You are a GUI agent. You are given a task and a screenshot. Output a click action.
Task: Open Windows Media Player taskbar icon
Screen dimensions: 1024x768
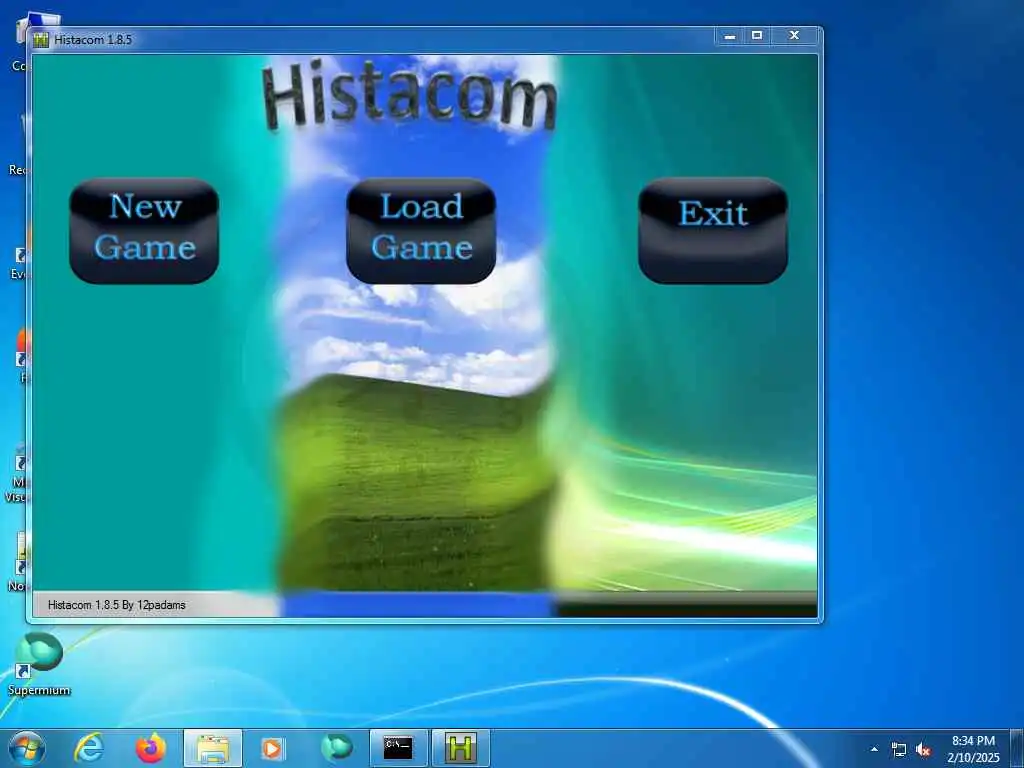pyautogui.click(x=273, y=748)
